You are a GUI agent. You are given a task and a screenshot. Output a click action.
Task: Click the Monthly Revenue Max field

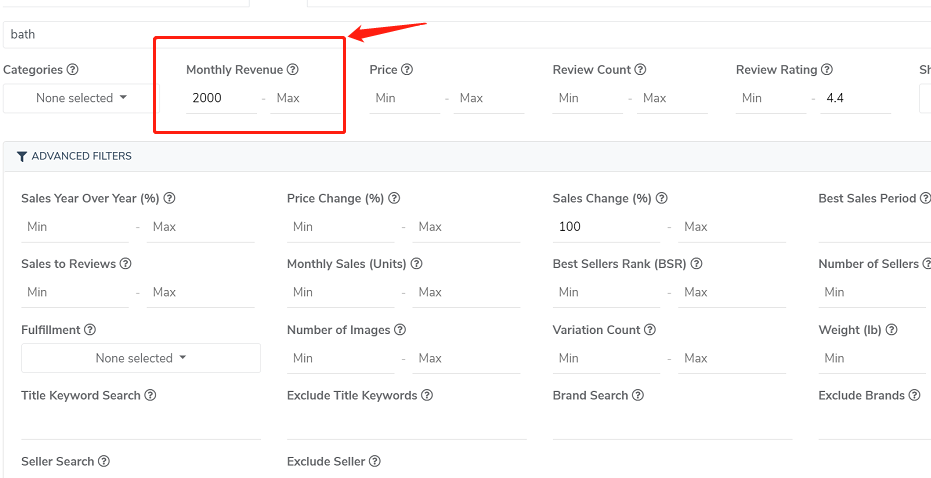tap(306, 98)
